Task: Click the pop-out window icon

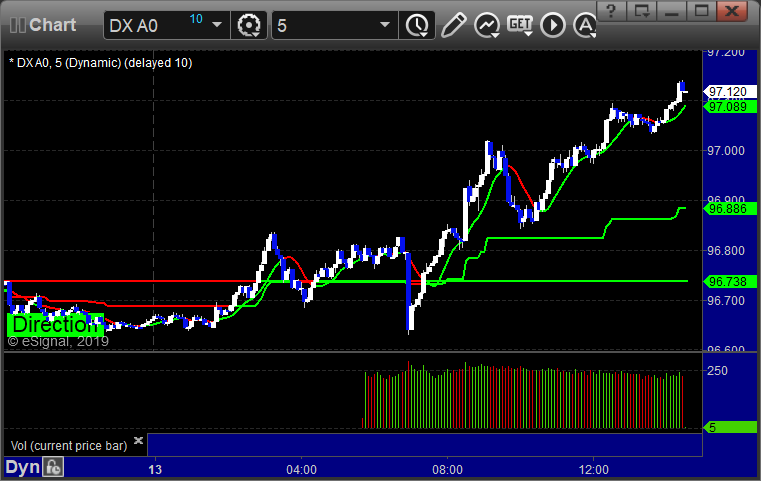Action: [x=642, y=11]
